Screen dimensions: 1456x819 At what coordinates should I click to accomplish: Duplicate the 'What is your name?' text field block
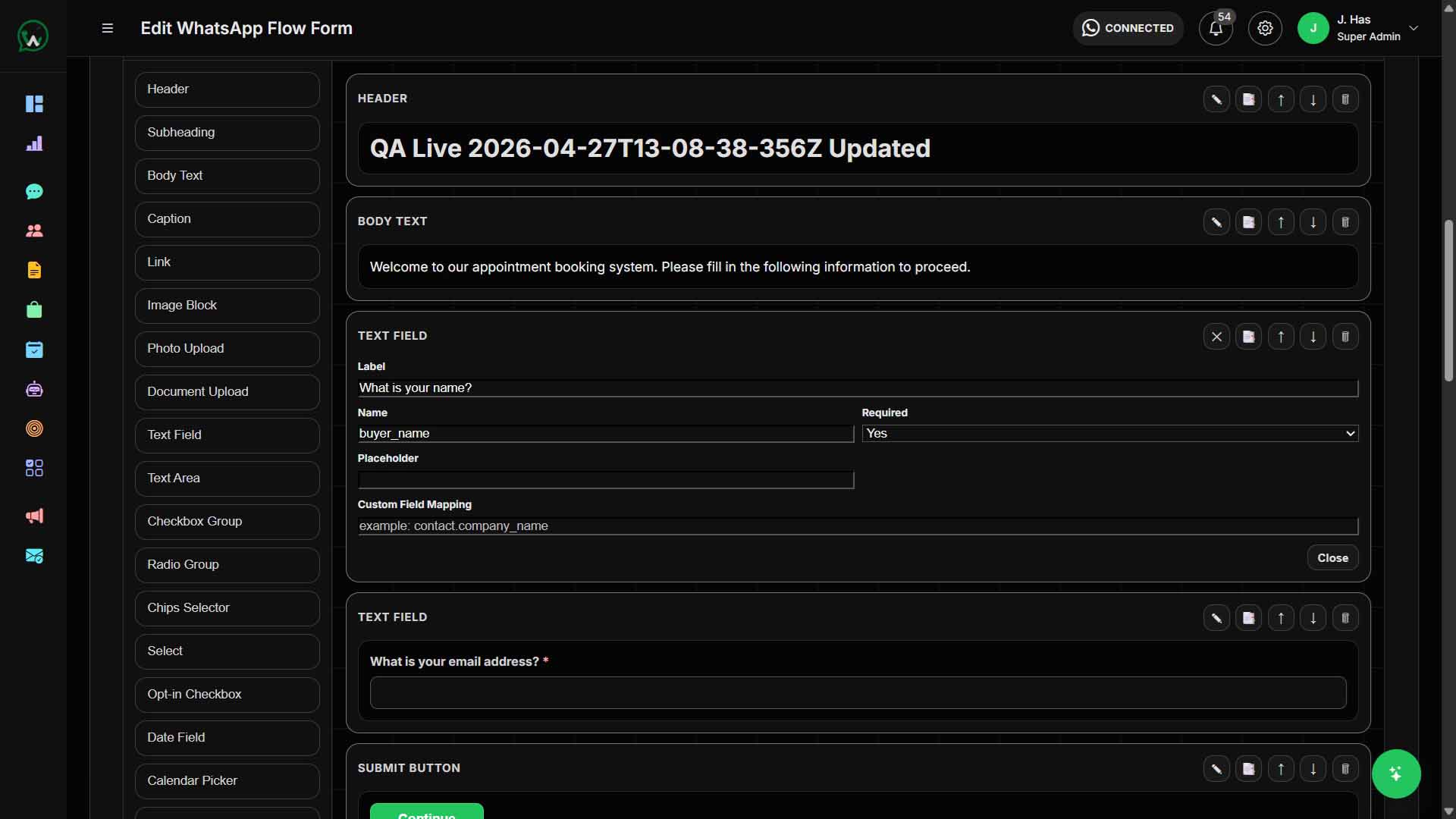tap(1248, 337)
